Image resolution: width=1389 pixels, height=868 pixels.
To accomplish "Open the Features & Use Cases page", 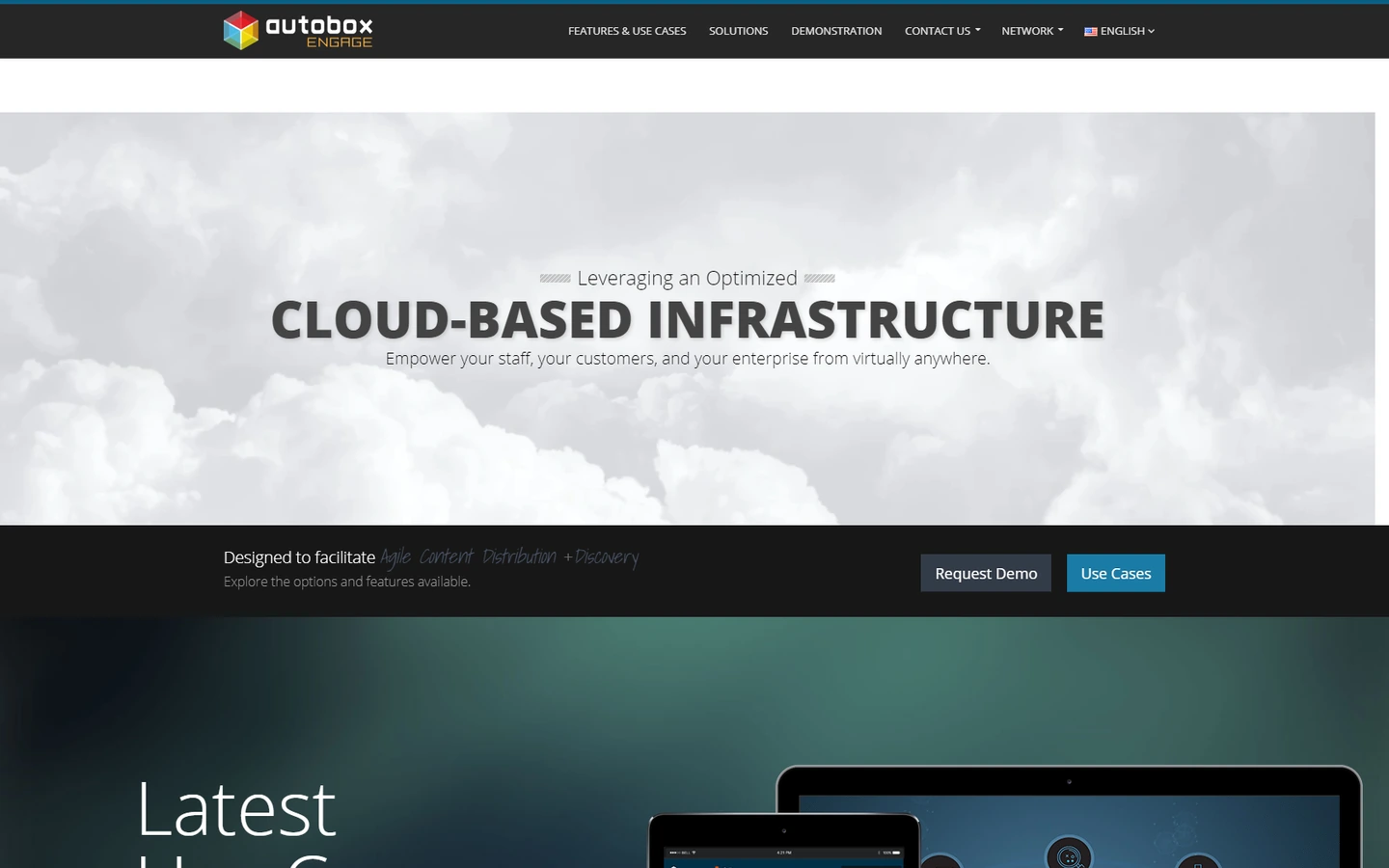I will (x=627, y=31).
